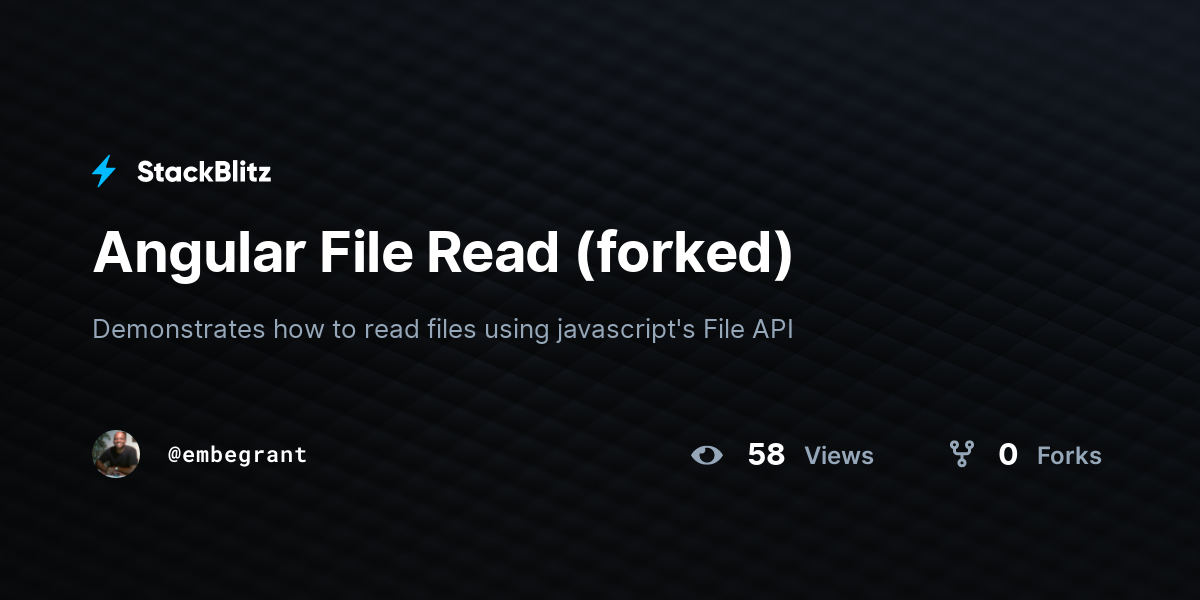Open the embegrant profile avatar

pyautogui.click(x=116, y=454)
